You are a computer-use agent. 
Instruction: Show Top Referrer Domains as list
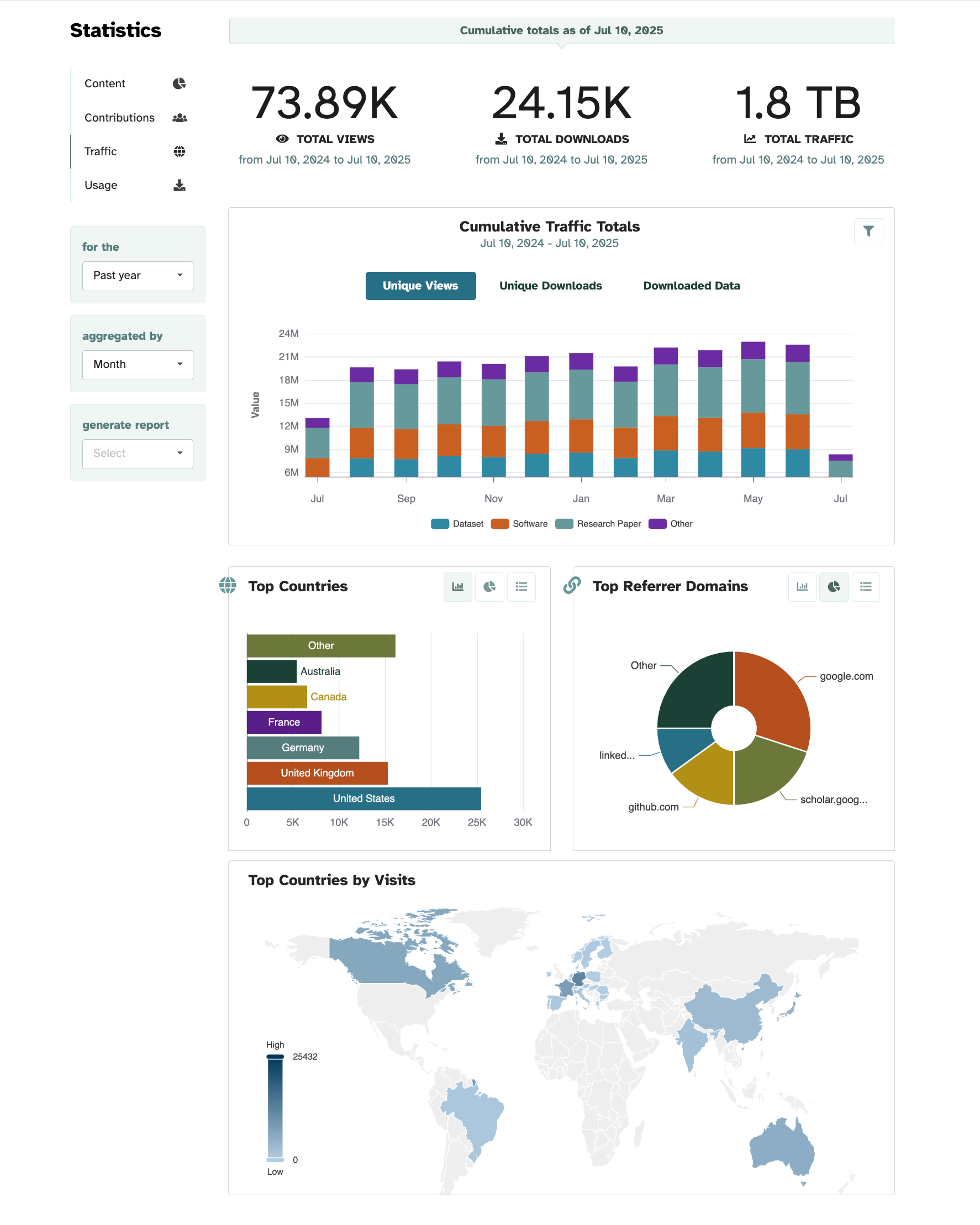coord(865,586)
